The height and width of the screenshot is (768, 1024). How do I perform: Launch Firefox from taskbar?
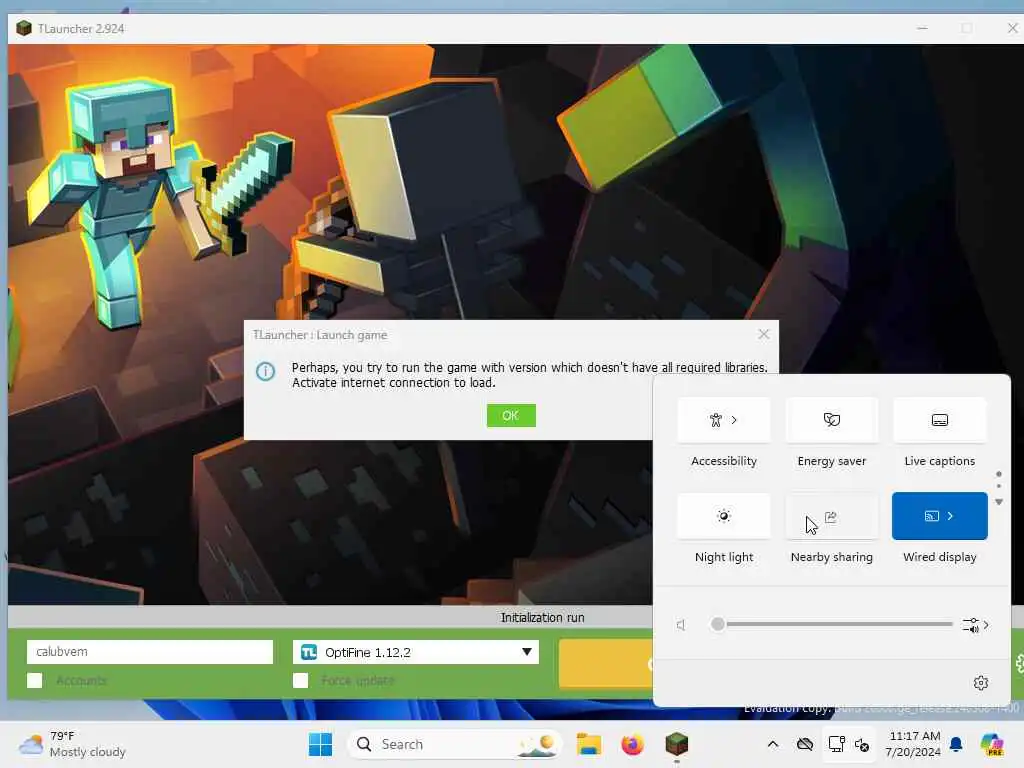click(x=632, y=744)
